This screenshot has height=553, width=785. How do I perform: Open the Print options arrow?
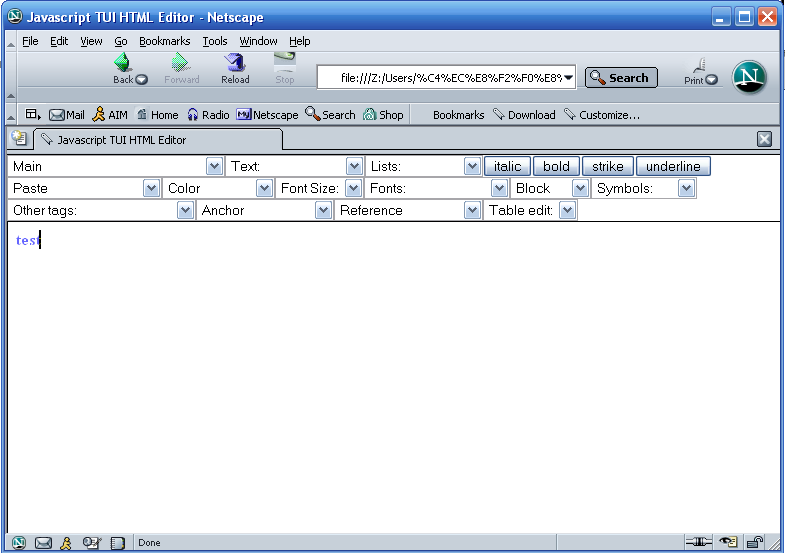[x=711, y=80]
